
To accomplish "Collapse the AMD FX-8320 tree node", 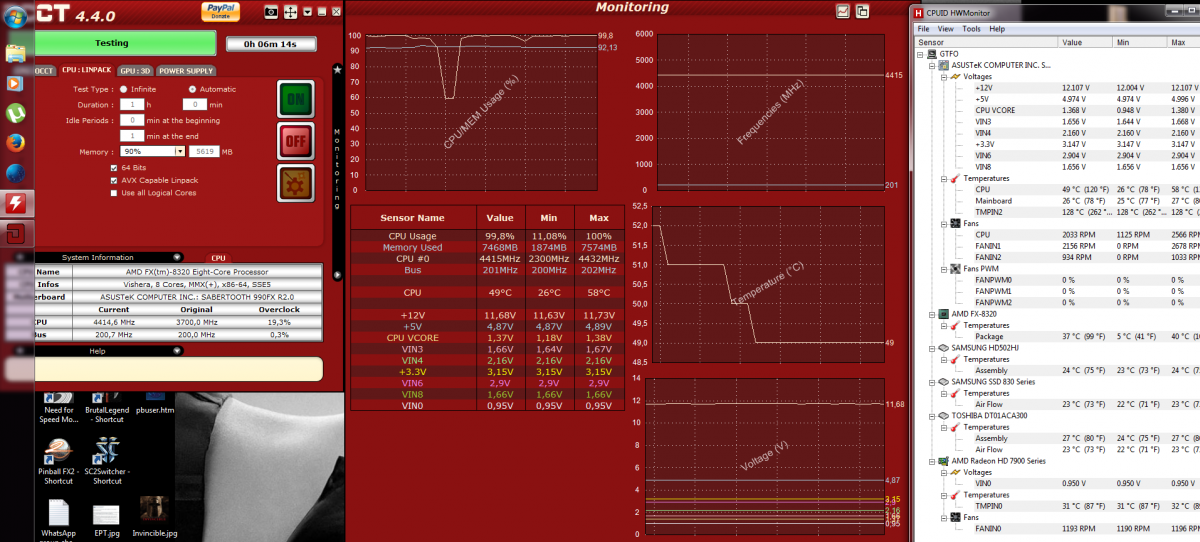I will [932, 314].
